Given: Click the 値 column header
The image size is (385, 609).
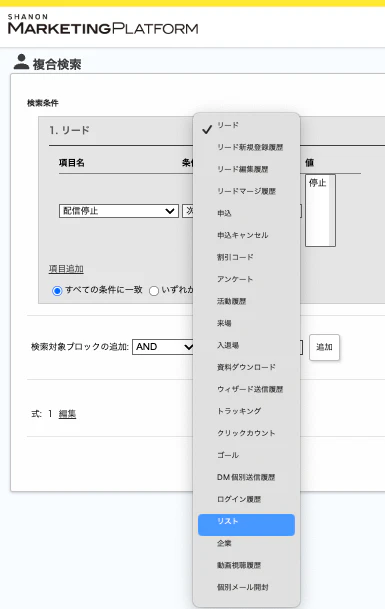Looking at the screenshot, I should click(310, 163).
